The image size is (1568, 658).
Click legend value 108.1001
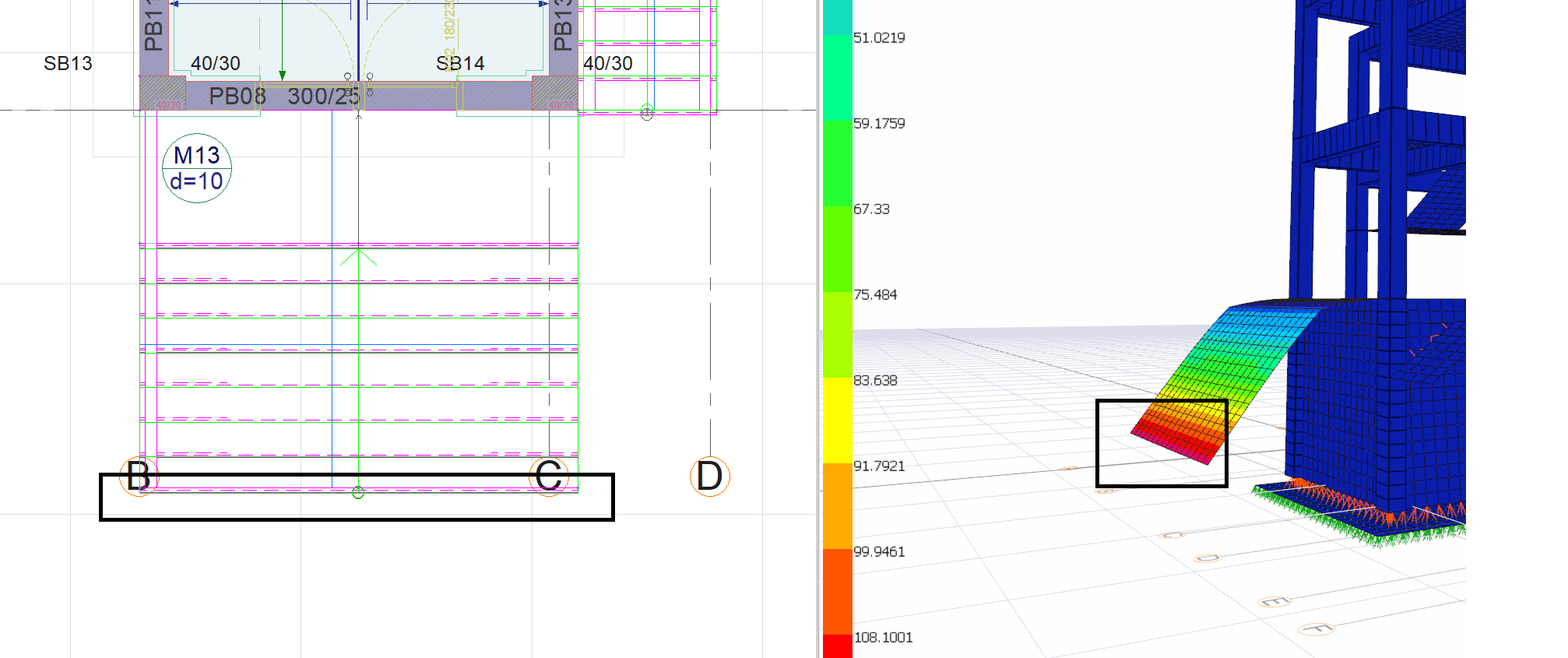[x=883, y=638]
